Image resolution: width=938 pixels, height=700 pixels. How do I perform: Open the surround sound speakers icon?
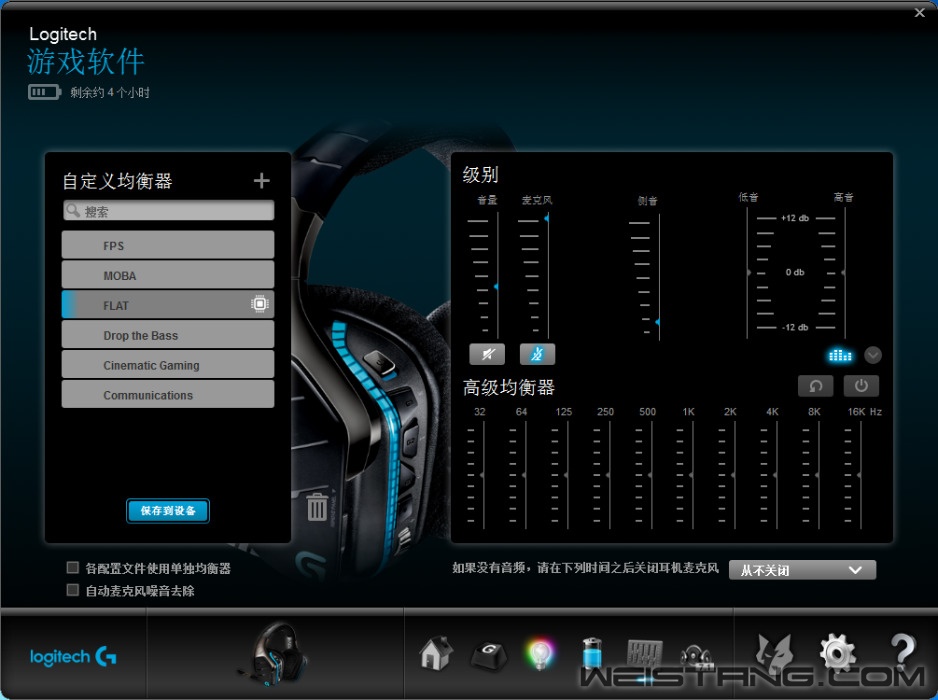(696, 656)
